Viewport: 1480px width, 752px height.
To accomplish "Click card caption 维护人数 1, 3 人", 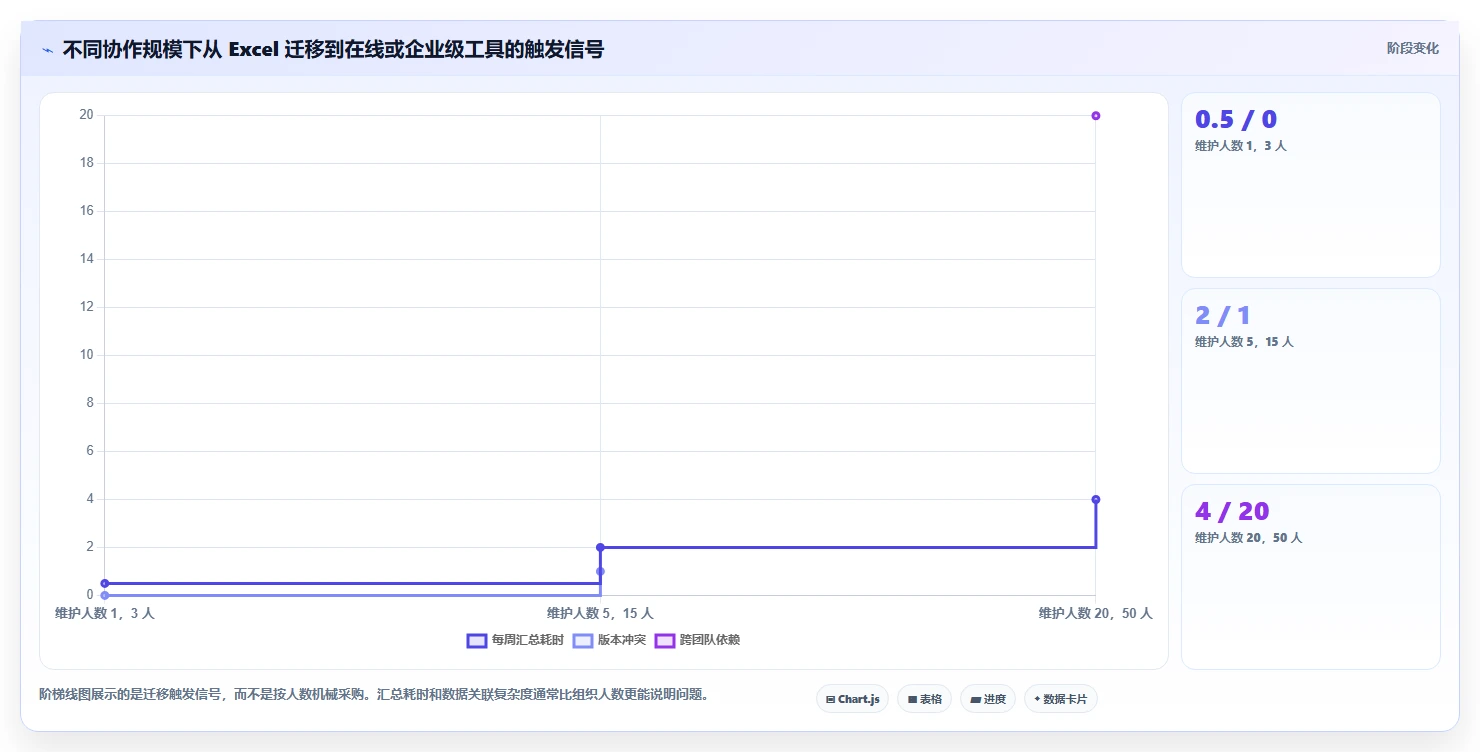I will pyautogui.click(x=1241, y=146).
